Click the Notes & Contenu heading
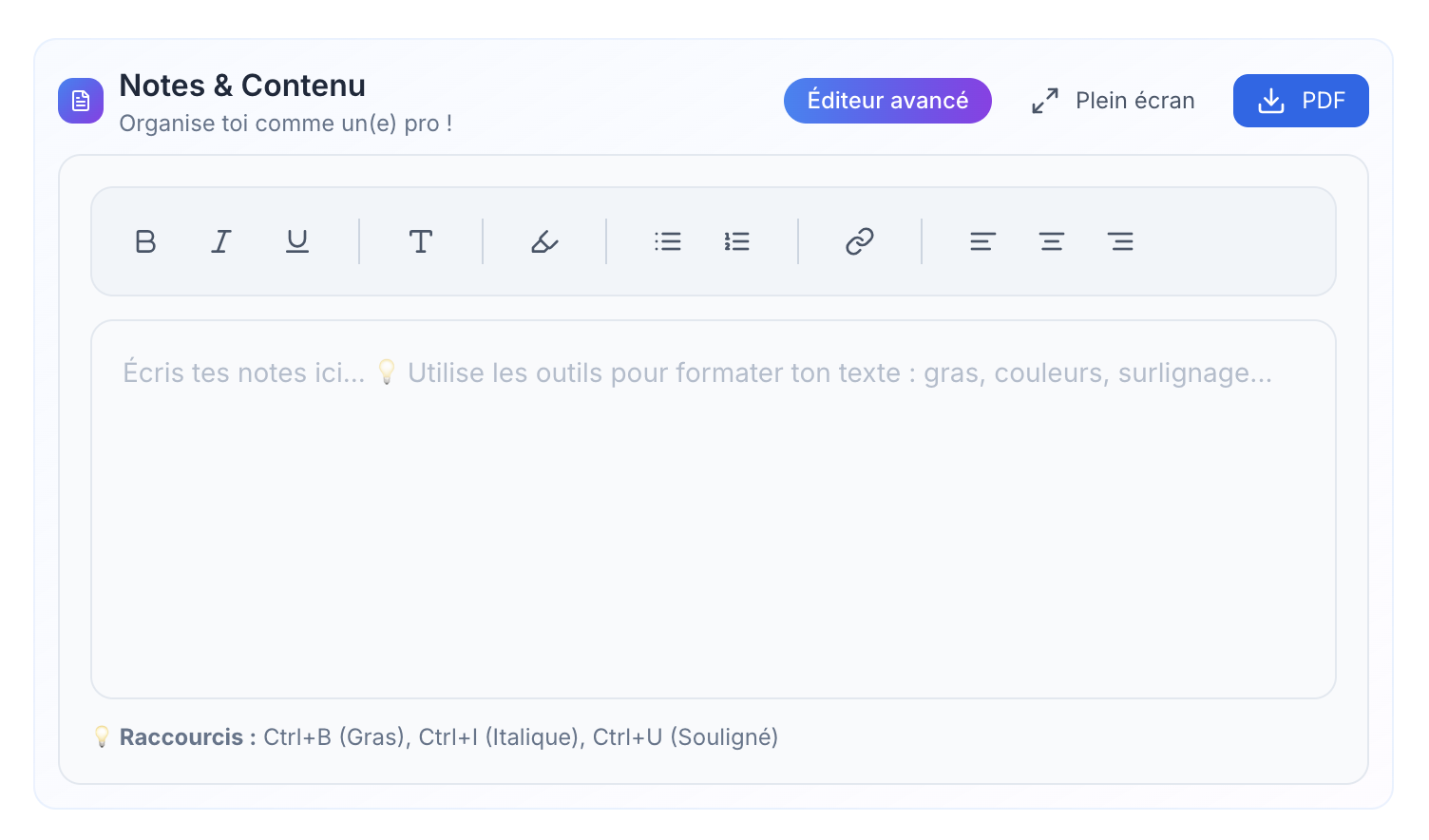 [x=242, y=86]
